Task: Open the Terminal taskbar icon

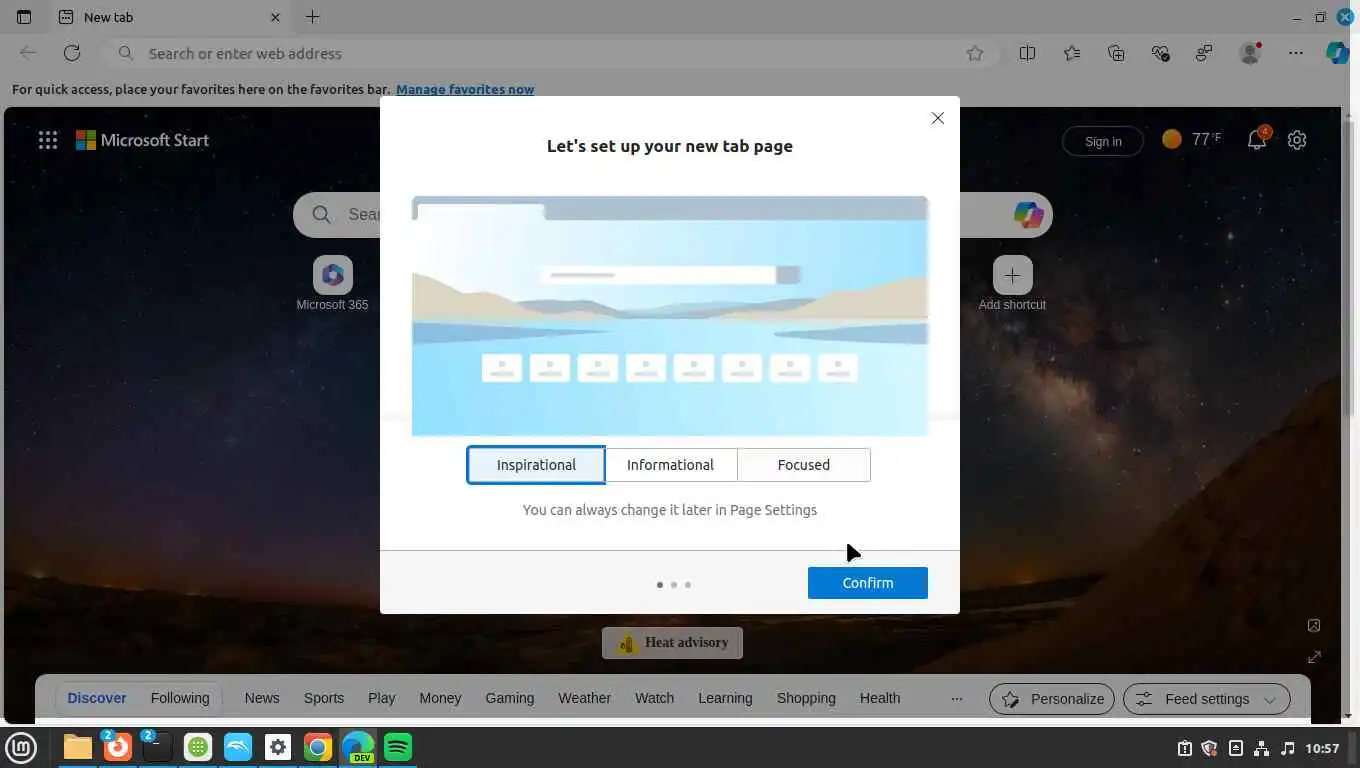Action: point(157,746)
